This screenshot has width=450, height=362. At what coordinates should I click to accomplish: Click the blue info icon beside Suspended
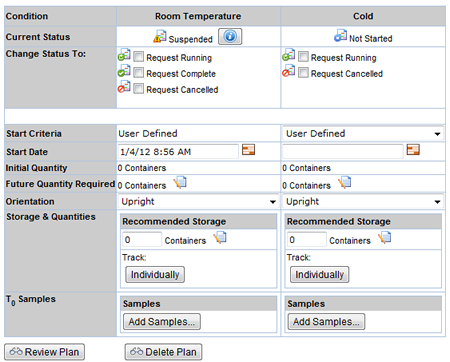pos(230,37)
